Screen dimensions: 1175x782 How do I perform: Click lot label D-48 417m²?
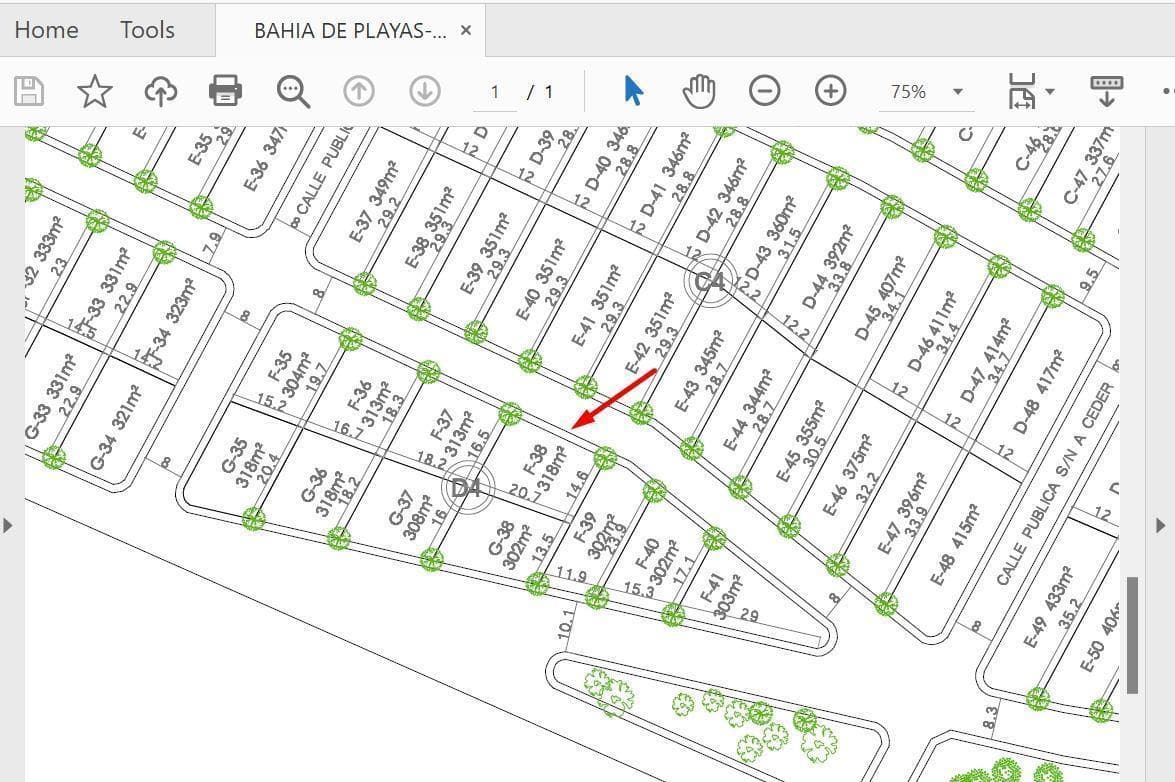(1039, 391)
